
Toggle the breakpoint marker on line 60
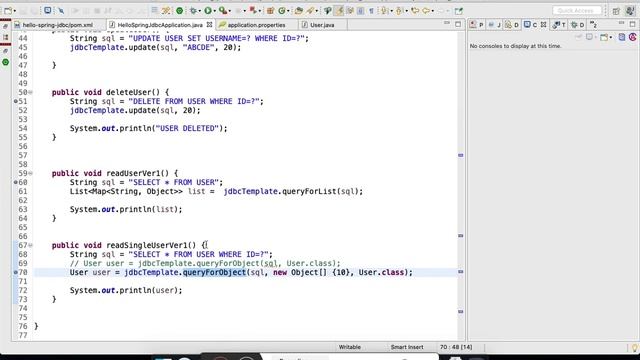(x=16, y=182)
